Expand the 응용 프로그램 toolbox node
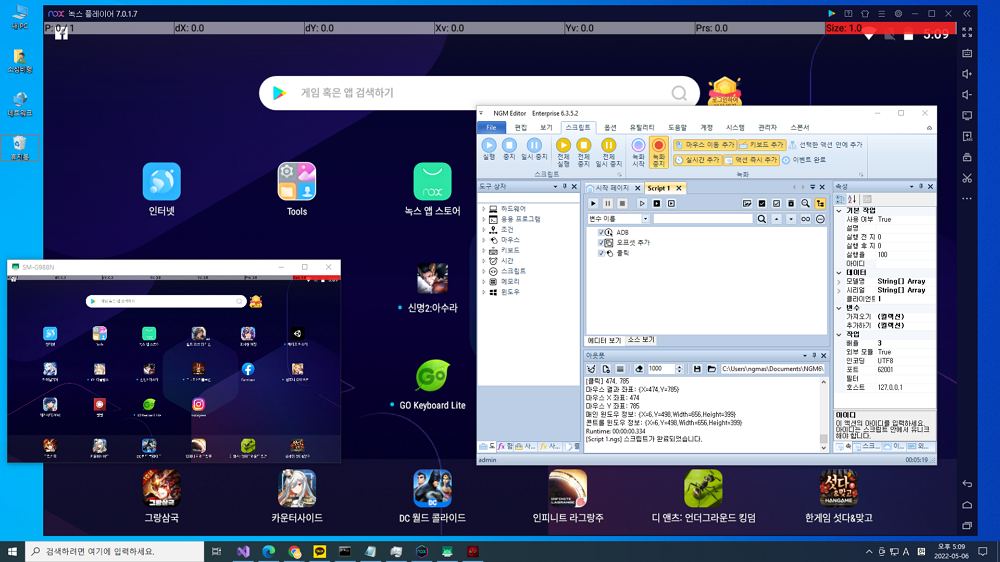The height and width of the screenshot is (562, 1000). tap(483, 219)
